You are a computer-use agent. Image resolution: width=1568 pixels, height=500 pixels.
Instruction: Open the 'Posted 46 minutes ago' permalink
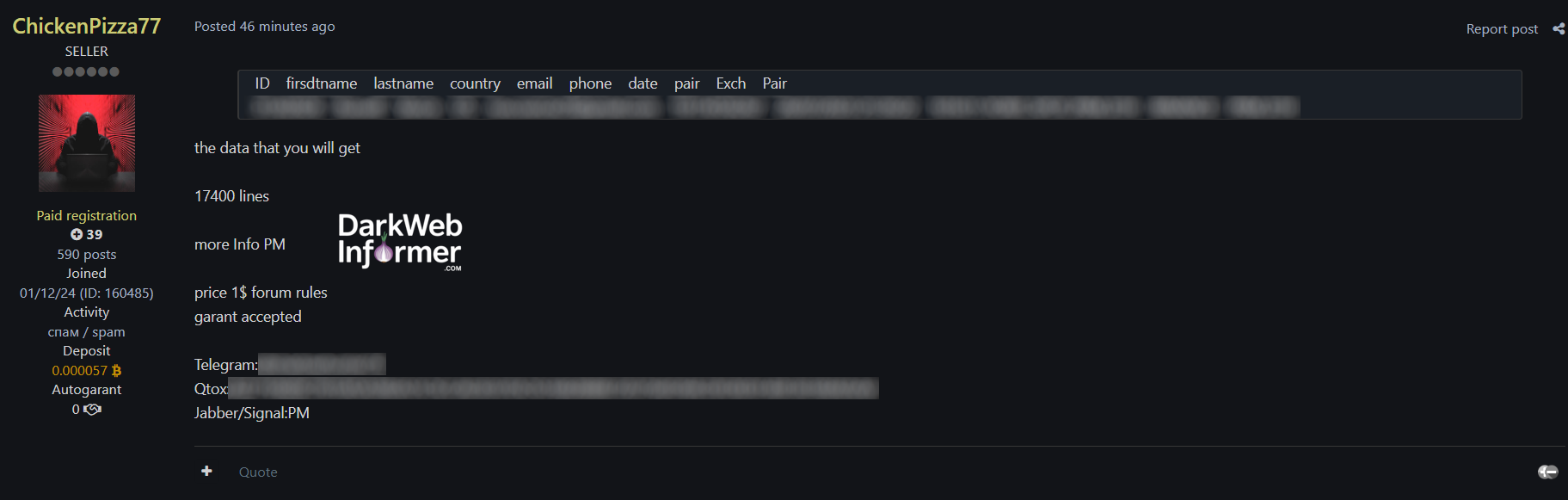[x=265, y=27]
